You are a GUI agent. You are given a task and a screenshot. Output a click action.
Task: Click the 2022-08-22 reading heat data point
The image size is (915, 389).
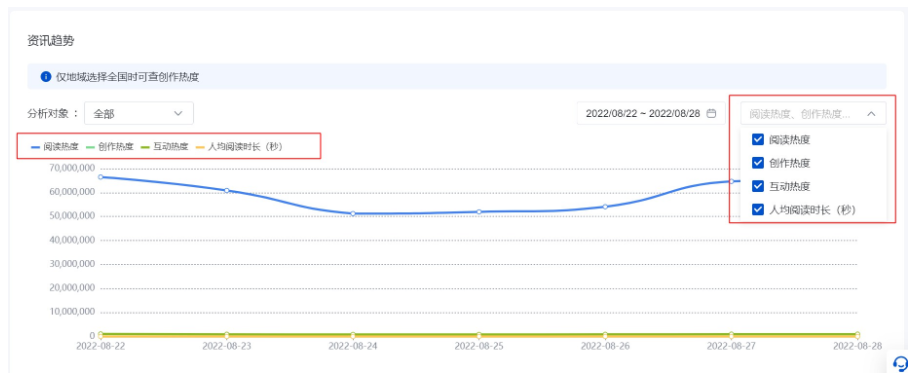click(100, 177)
